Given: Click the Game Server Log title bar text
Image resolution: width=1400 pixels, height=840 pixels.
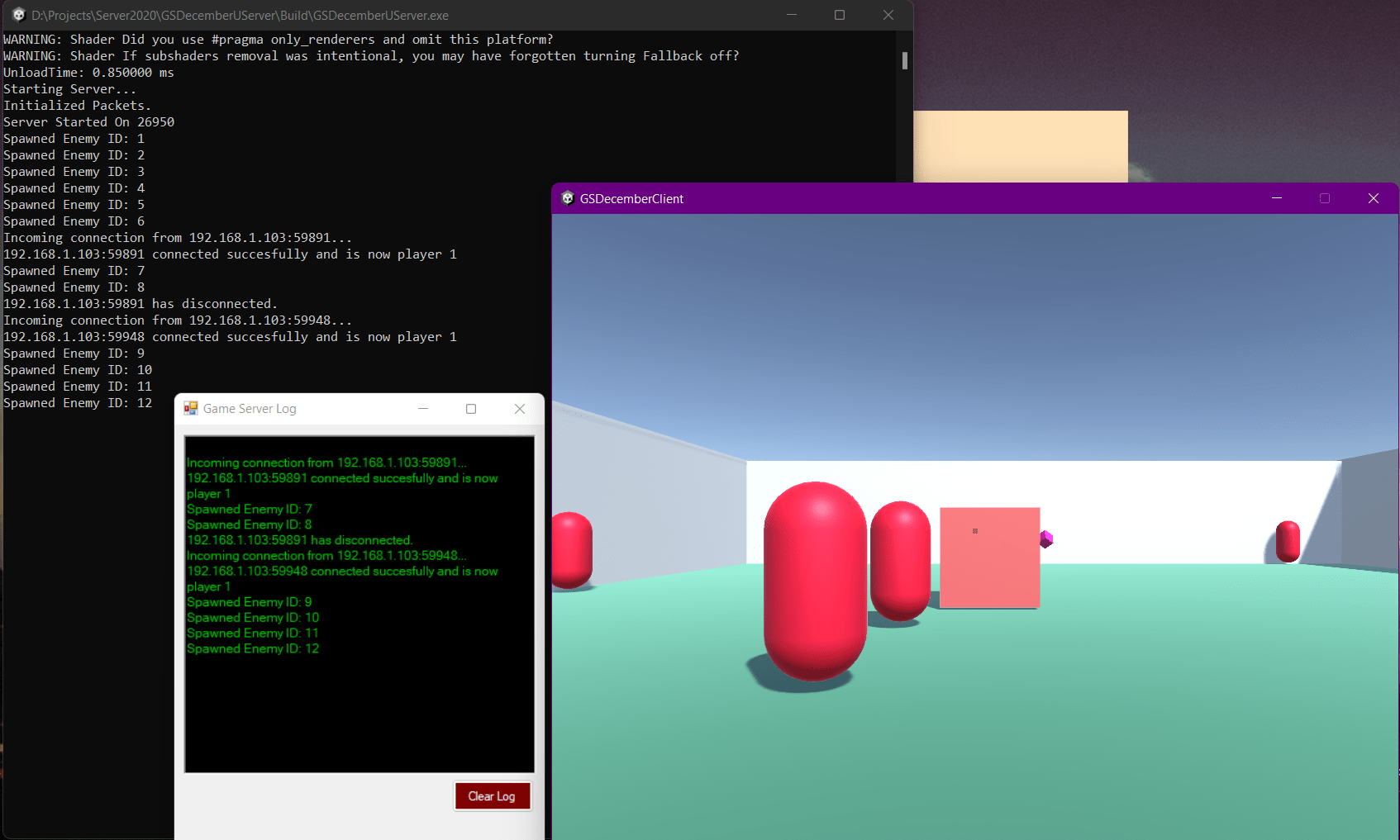Looking at the screenshot, I should (x=250, y=408).
